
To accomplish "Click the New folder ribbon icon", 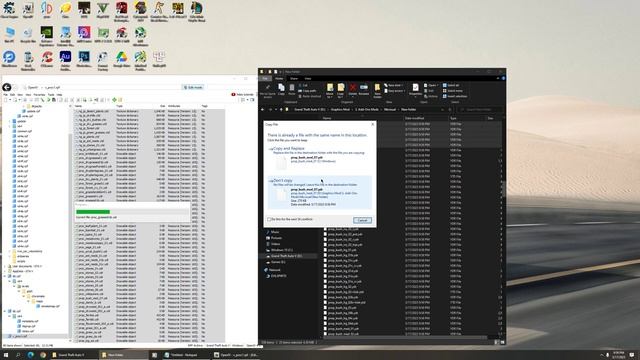I will pos(378,91).
